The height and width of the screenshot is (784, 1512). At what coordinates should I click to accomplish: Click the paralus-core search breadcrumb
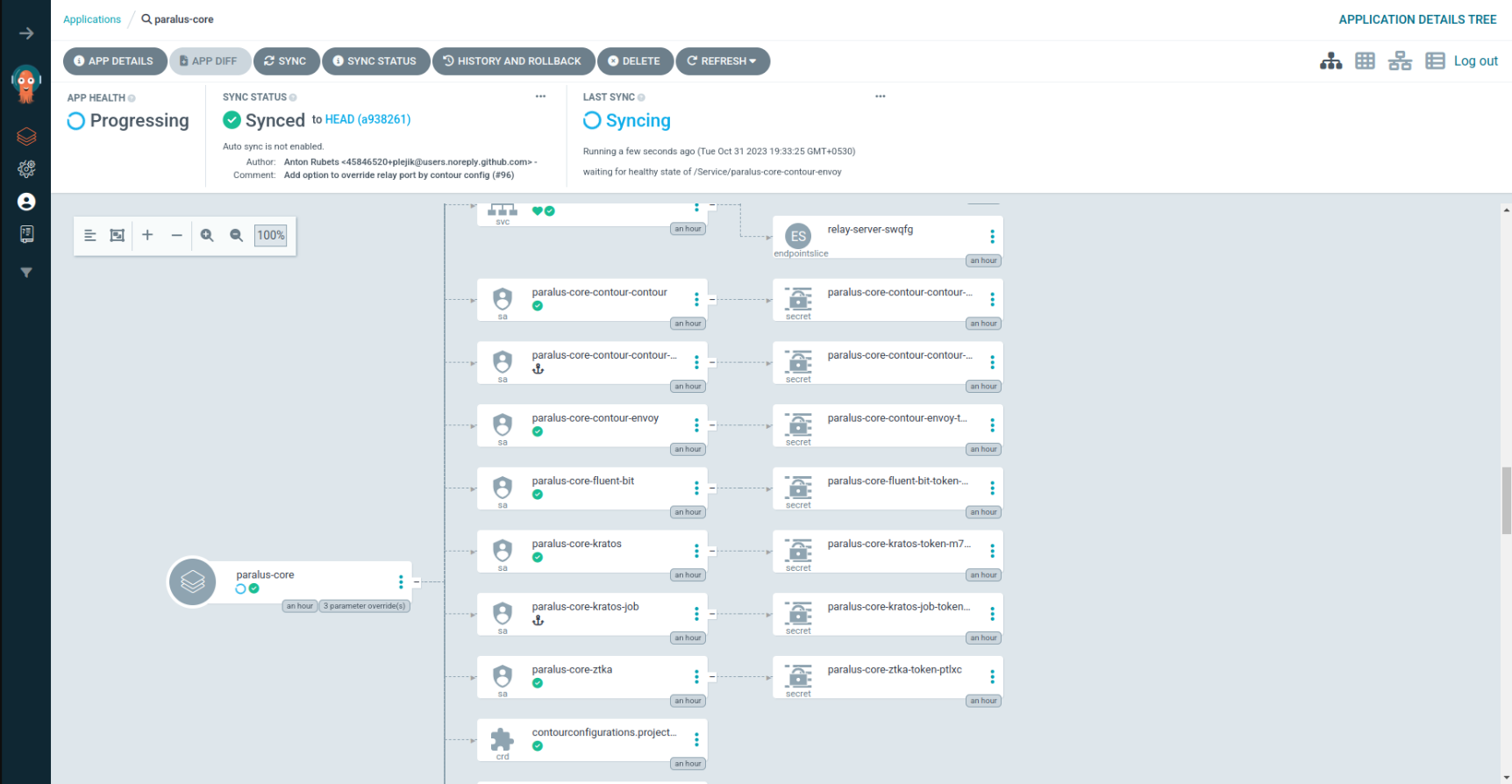(177, 19)
